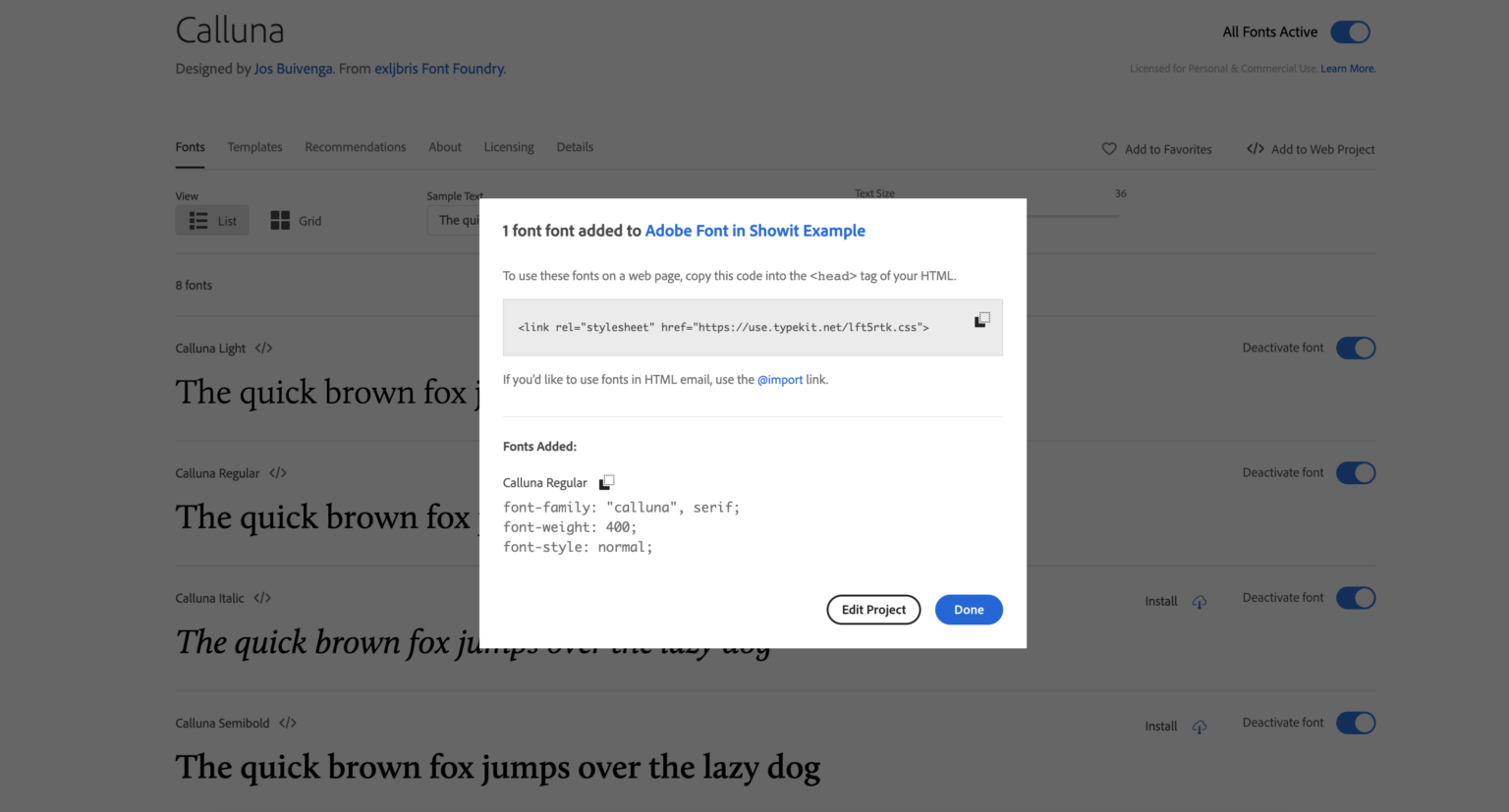Image resolution: width=1509 pixels, height=812 pixels.
Task: Open the Adobe Font in Showit Example project
Action: [x=754, y=230]
